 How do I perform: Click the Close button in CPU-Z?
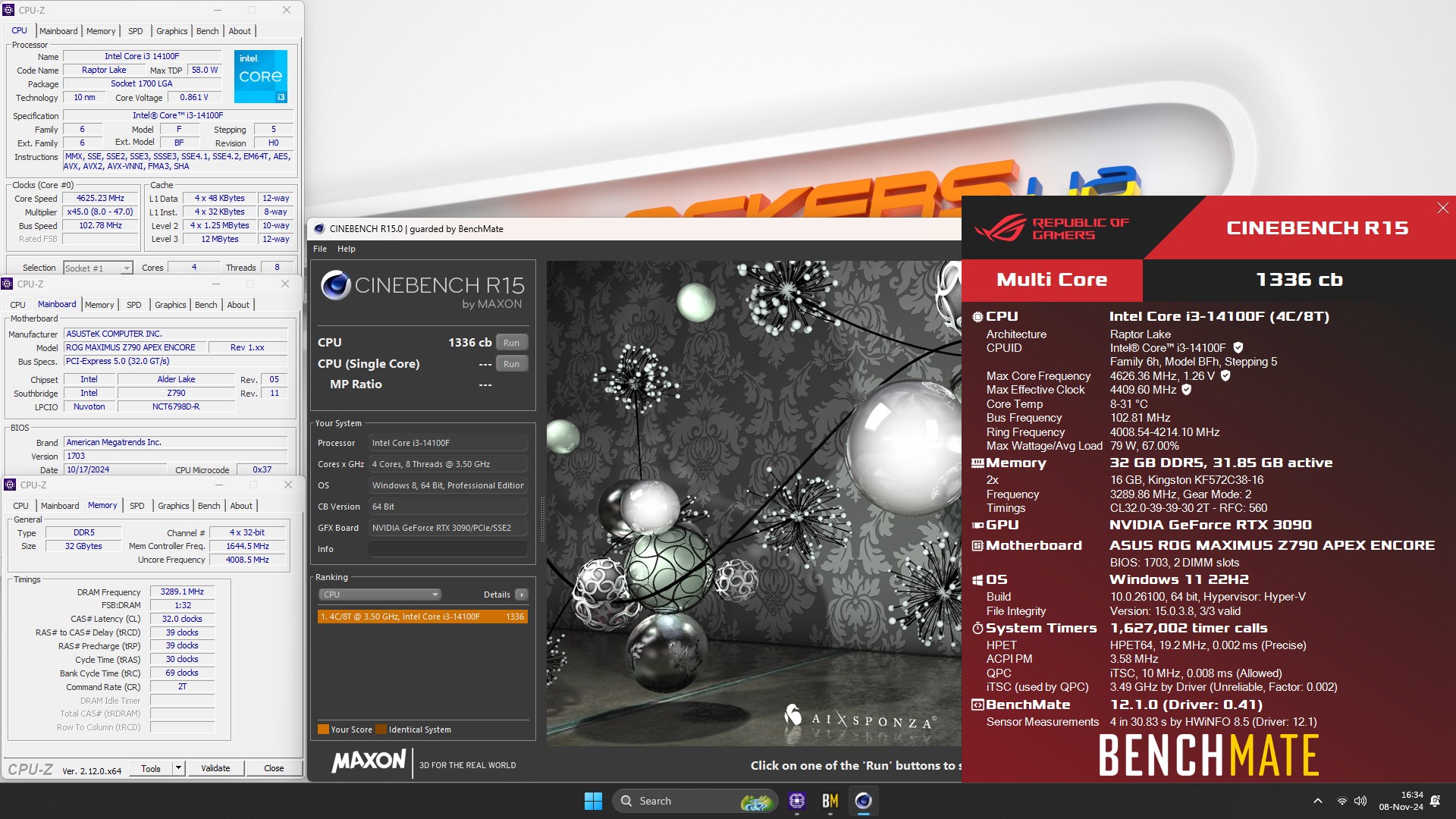274,768
